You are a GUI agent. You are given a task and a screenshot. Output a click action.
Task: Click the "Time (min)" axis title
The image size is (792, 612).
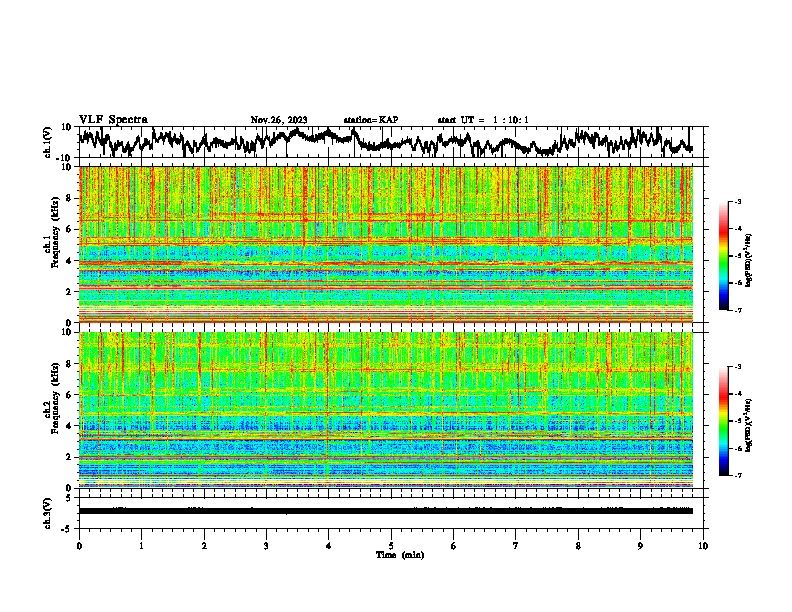pyautogui.click(x=400, y=555)
